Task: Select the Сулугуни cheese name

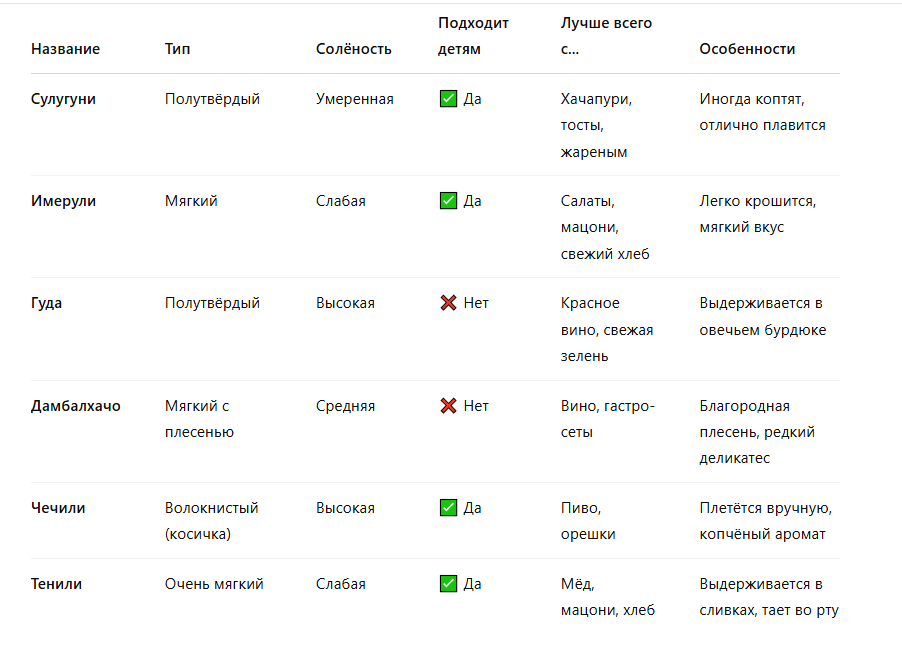Action: point(63,99)
